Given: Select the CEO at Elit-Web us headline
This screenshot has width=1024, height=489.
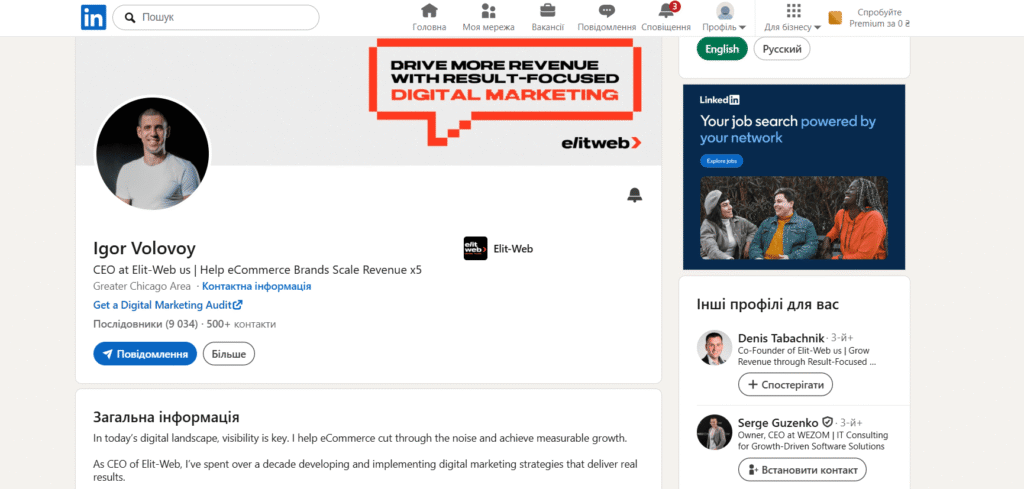Looking at the screenshot, I should pyautogui.click(x=257, y=270).
